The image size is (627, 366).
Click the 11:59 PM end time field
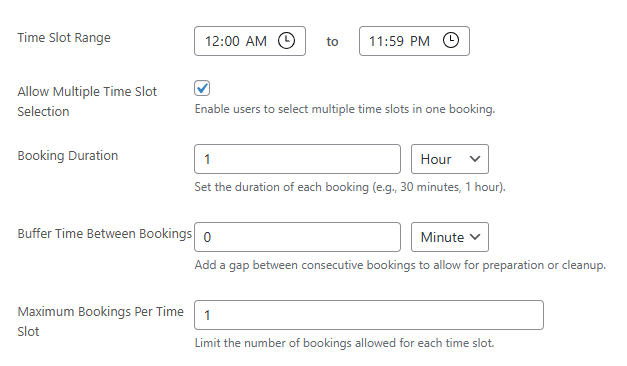[x=414, y=41]
